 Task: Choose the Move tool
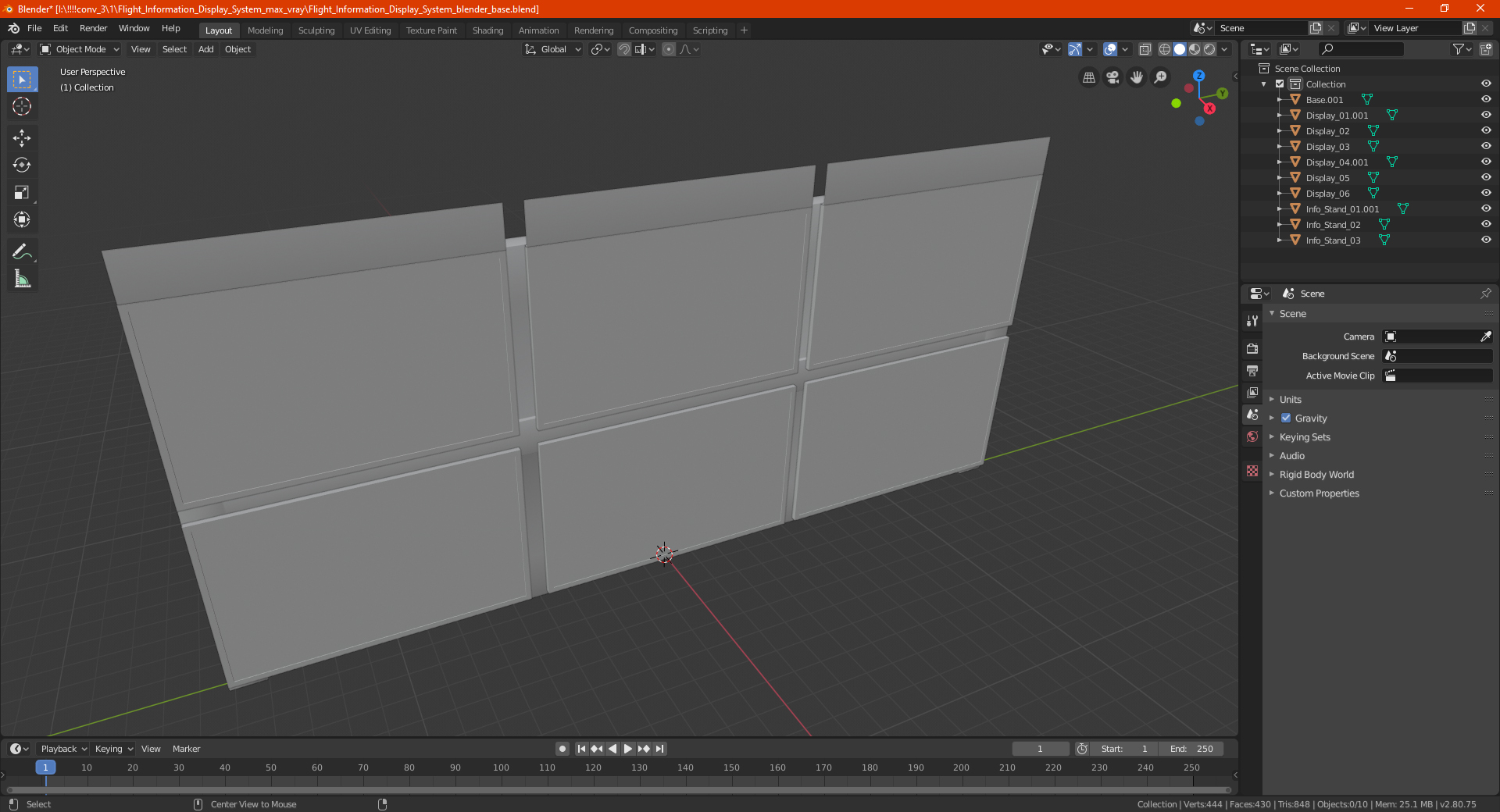click(22, 138)
